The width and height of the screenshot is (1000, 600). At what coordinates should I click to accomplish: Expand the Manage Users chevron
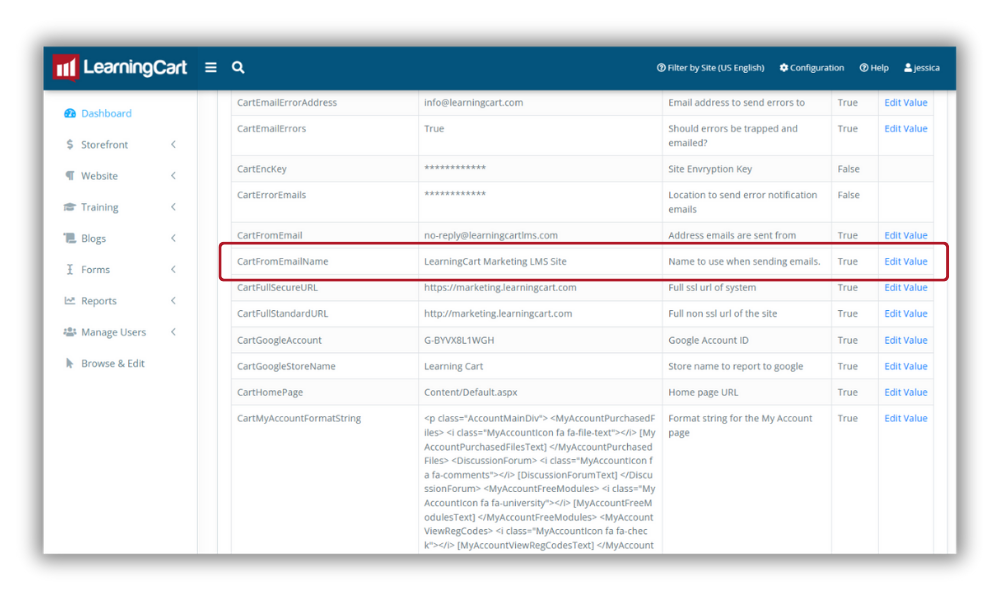(173, 332)
